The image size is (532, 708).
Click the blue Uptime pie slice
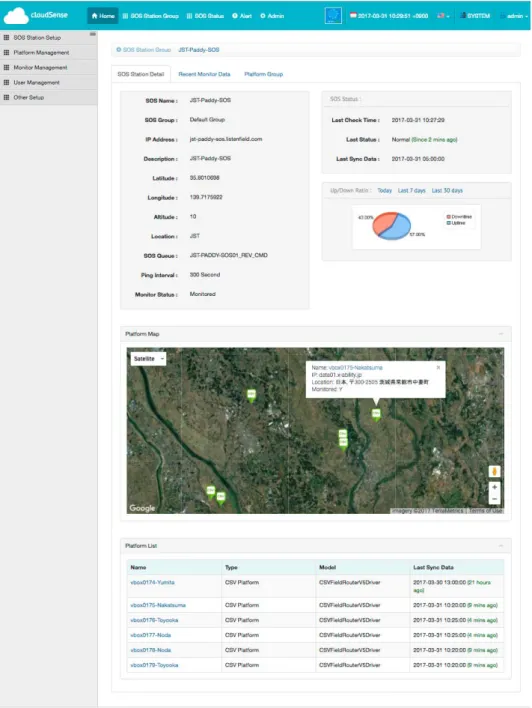click(x=397, y=228)
